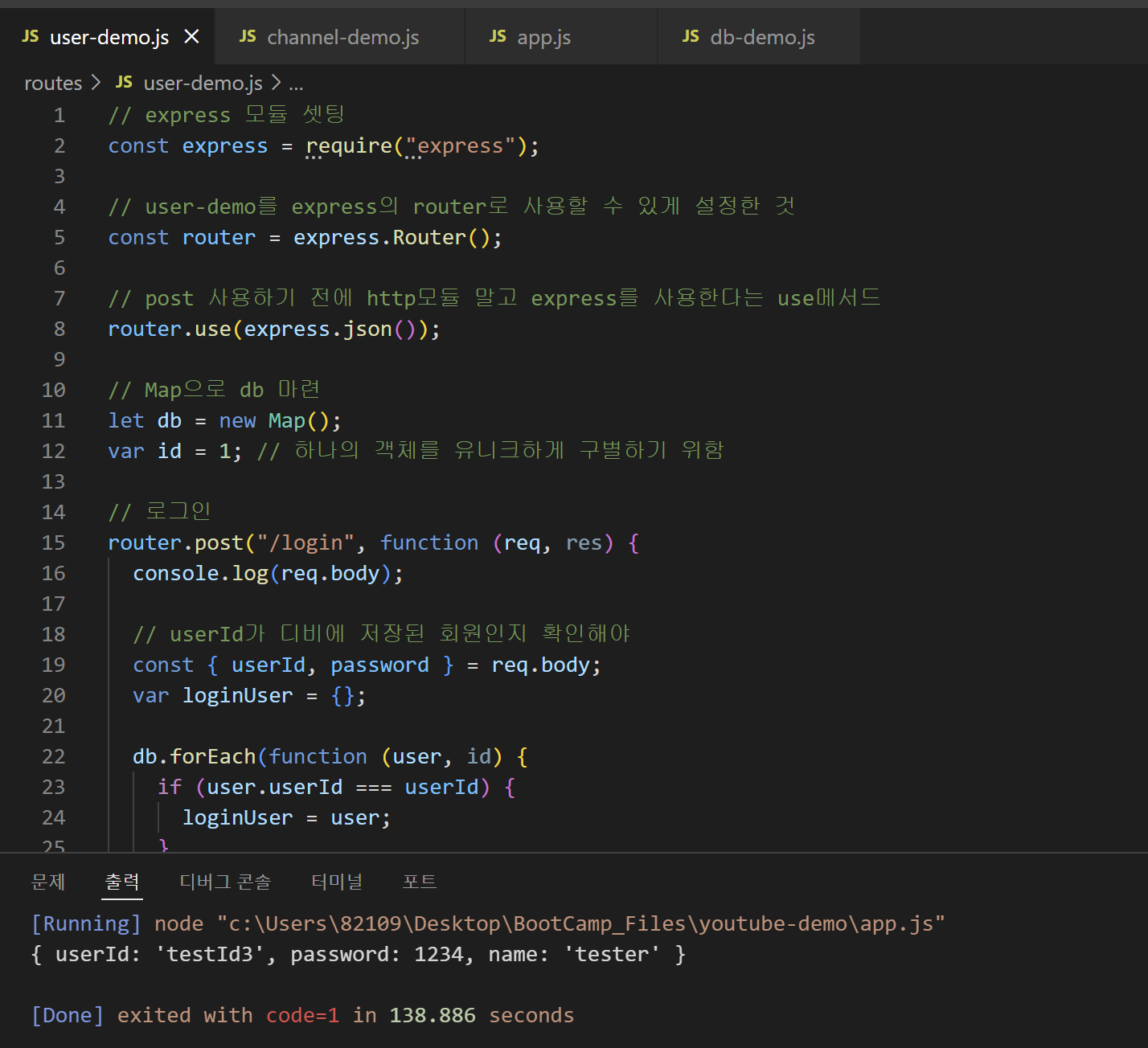1148x1048 pixels.
Task: Open the user-demo.js breadcrumb item
Action: tap(203, 84)
